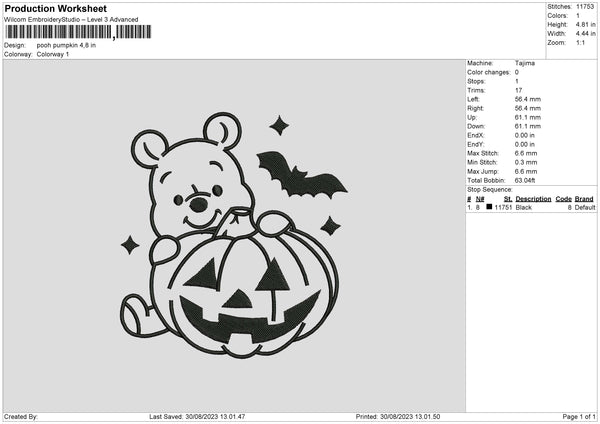This screenshot has width=600, height=424.
Task: Click the 'Default' brand entry
Action: click(x=585, y=207)
